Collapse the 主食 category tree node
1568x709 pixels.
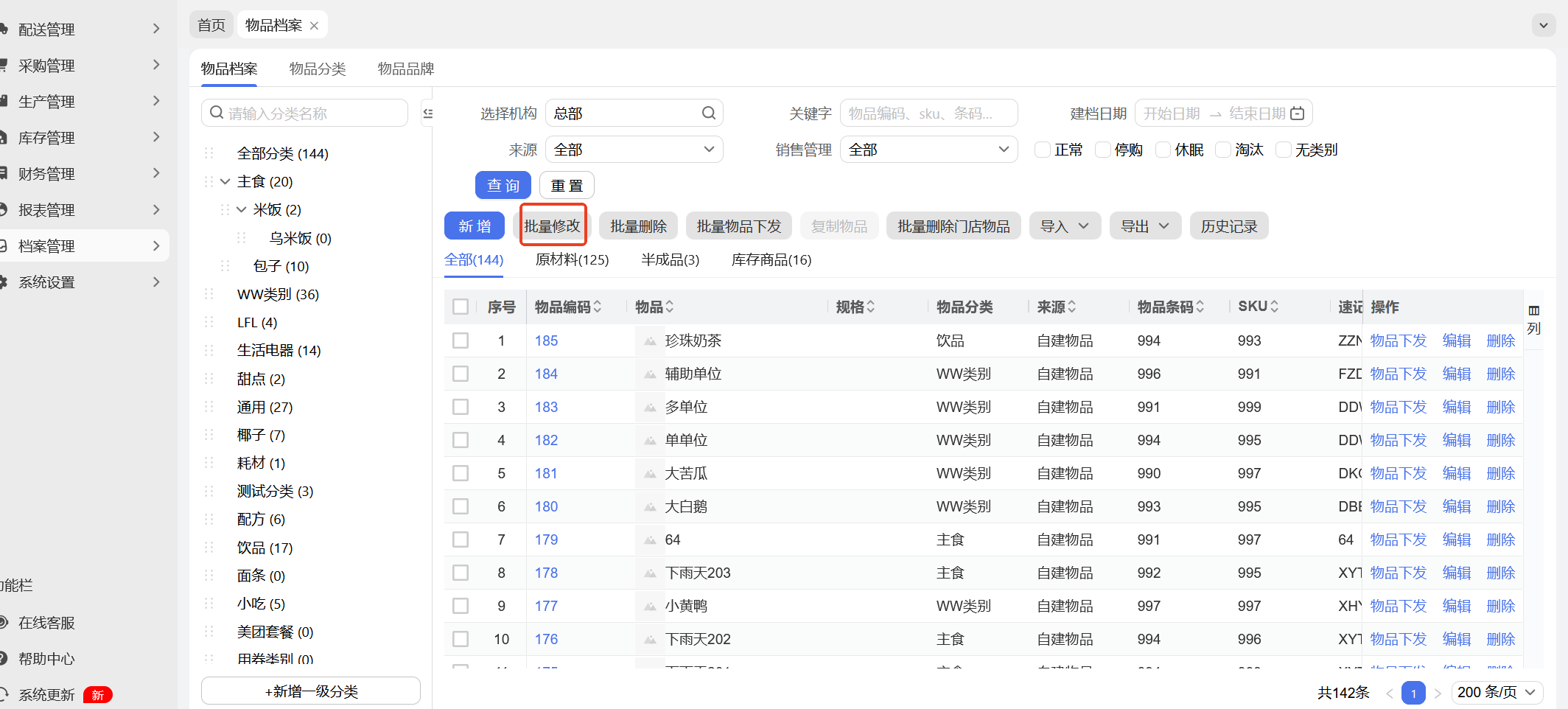tap(225, 182)
